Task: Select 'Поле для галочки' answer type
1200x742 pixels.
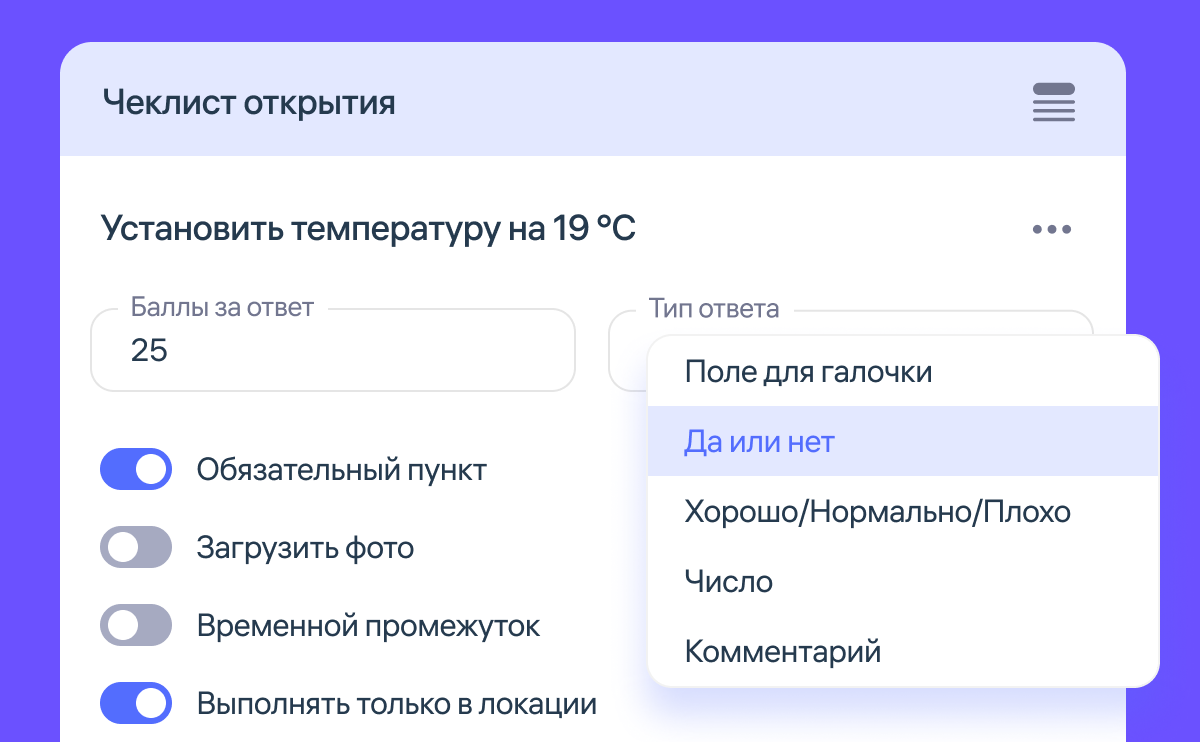Action: (x=808, y=372)
